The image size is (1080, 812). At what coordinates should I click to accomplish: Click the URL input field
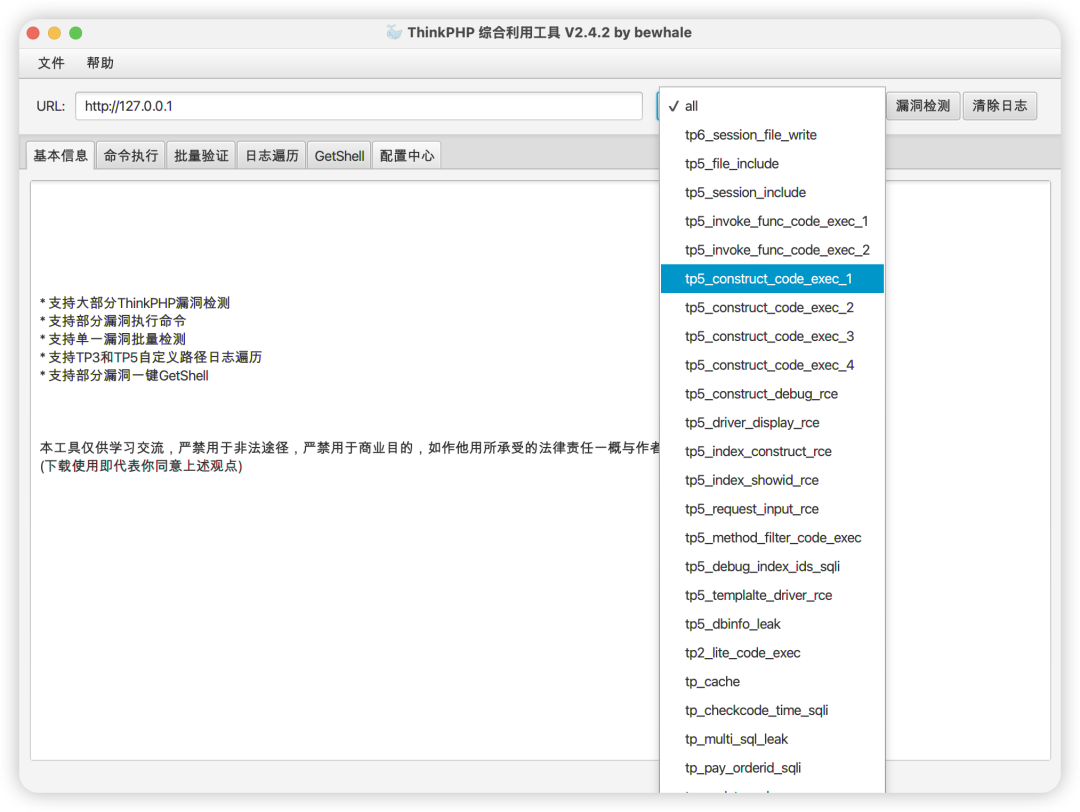click(x=359, y=106)
